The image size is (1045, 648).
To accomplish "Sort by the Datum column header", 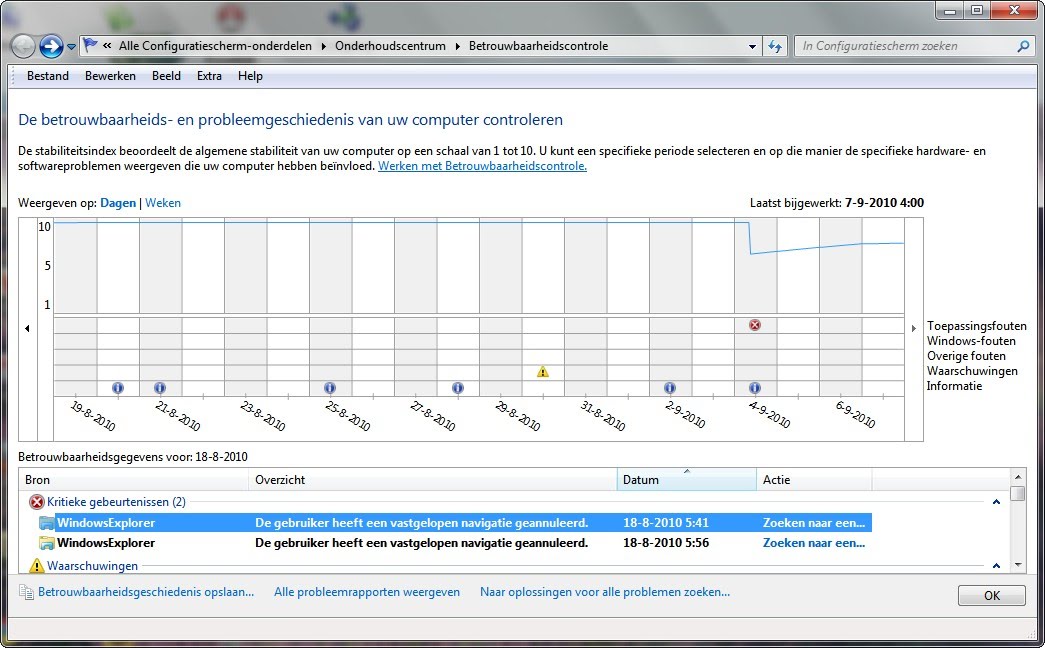I will (686, 479).
